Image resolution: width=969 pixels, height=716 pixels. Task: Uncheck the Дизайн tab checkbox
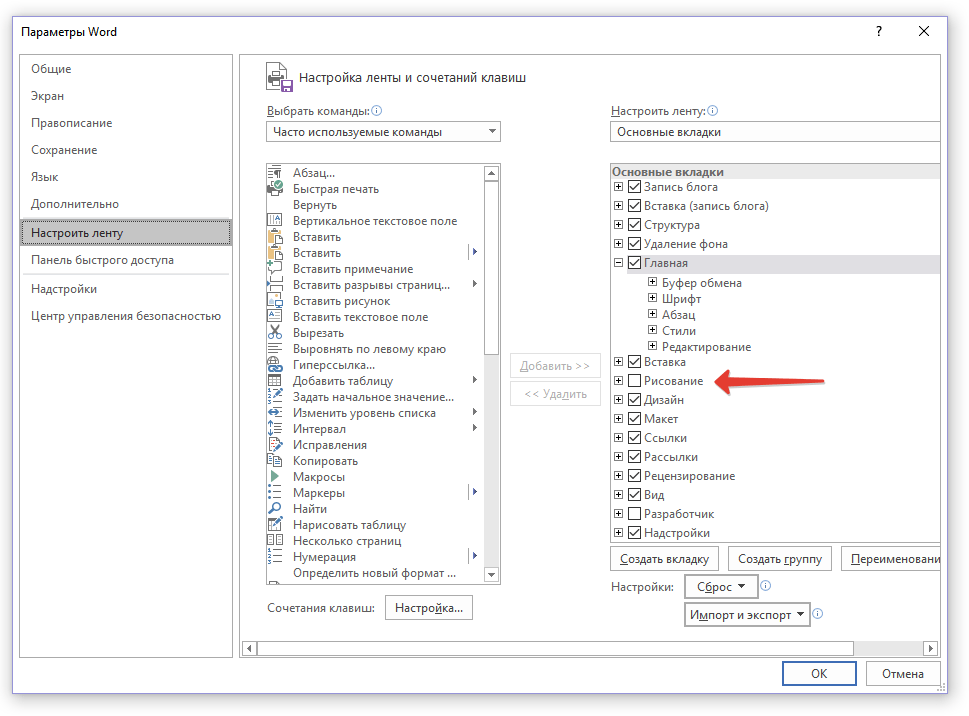pos(634,400)
